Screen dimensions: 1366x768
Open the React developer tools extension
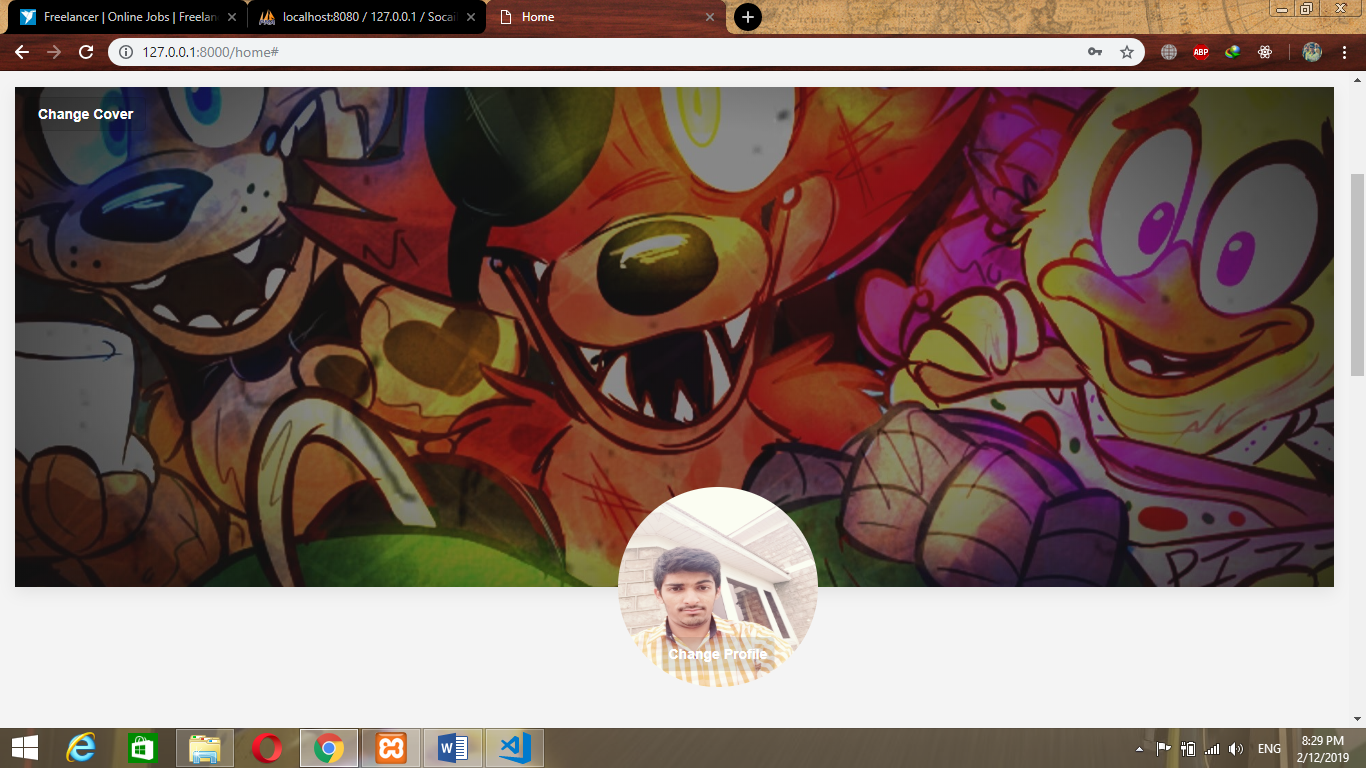pos(1265,52)
